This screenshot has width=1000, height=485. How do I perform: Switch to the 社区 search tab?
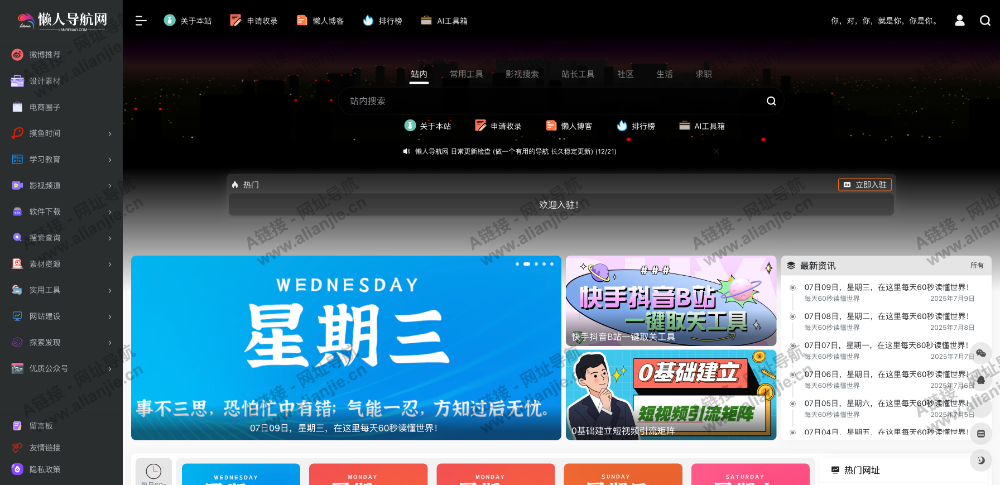click(x=626, y=74)
